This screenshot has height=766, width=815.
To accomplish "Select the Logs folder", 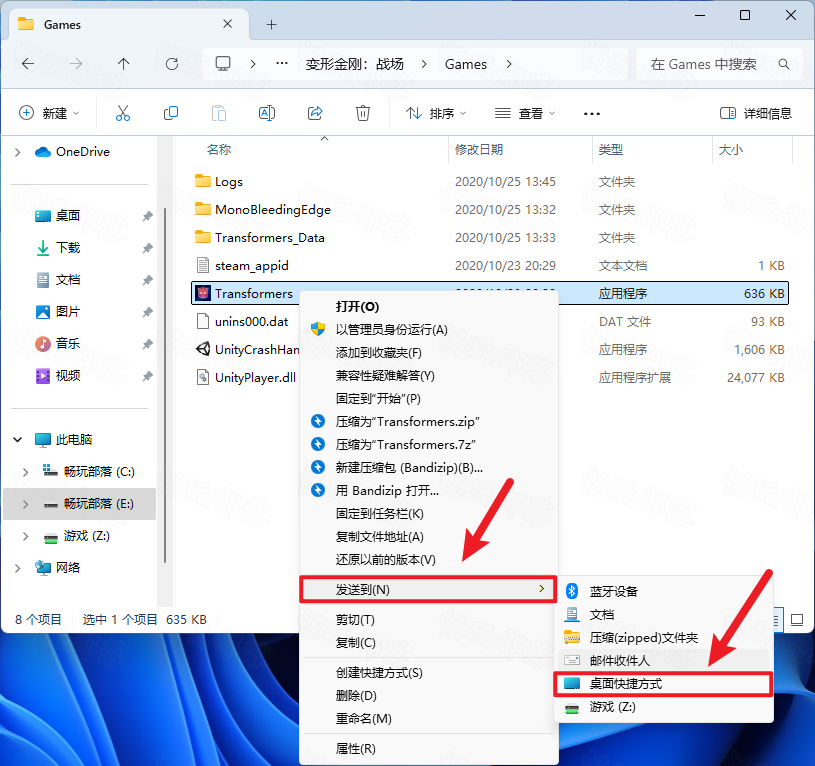I will (x=489, y=182).
